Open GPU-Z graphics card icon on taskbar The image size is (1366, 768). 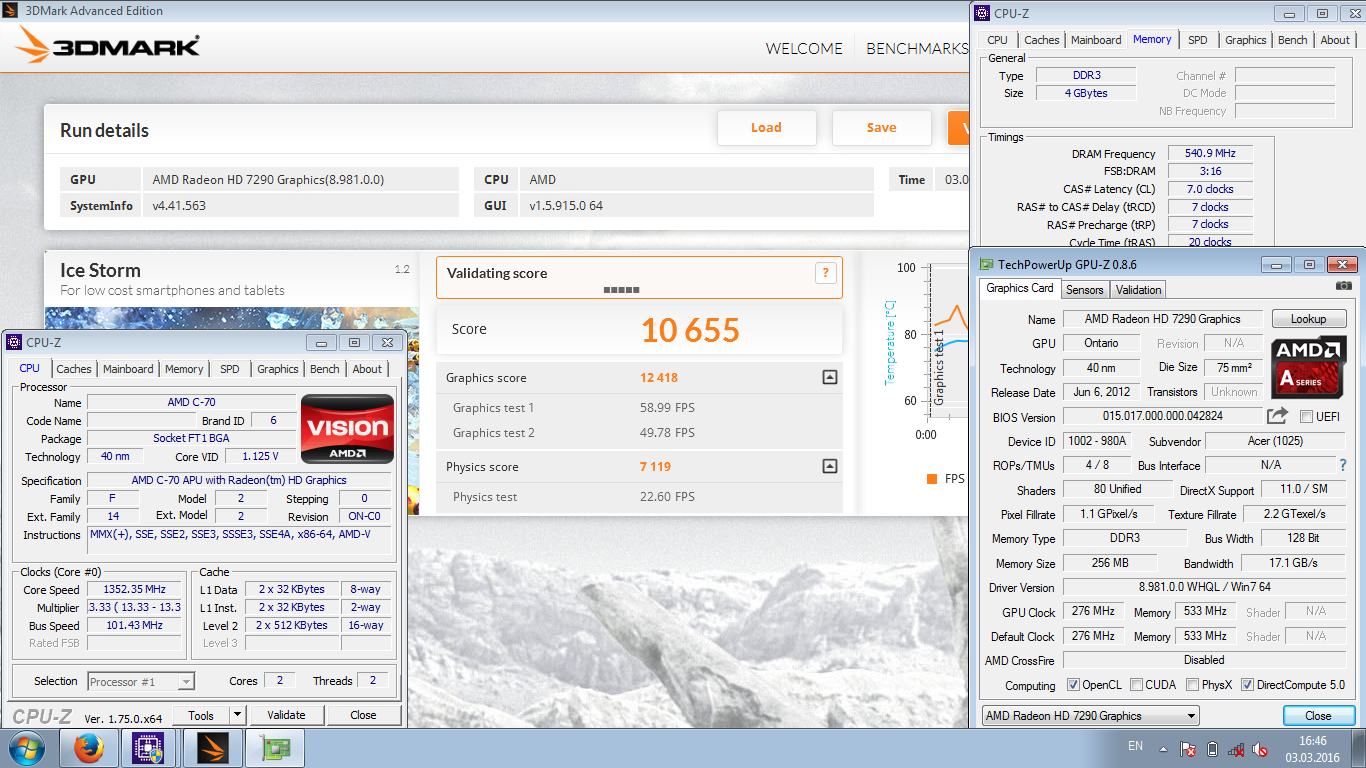[274, 748]
